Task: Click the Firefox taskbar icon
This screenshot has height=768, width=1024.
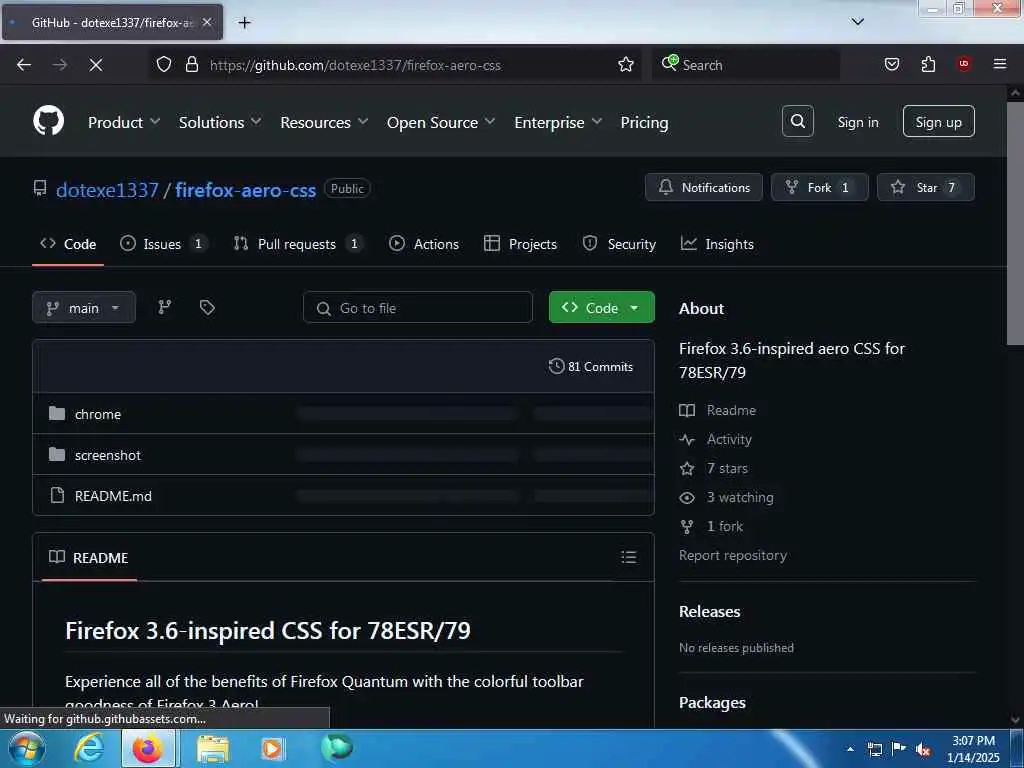Action: pos(148,748)
